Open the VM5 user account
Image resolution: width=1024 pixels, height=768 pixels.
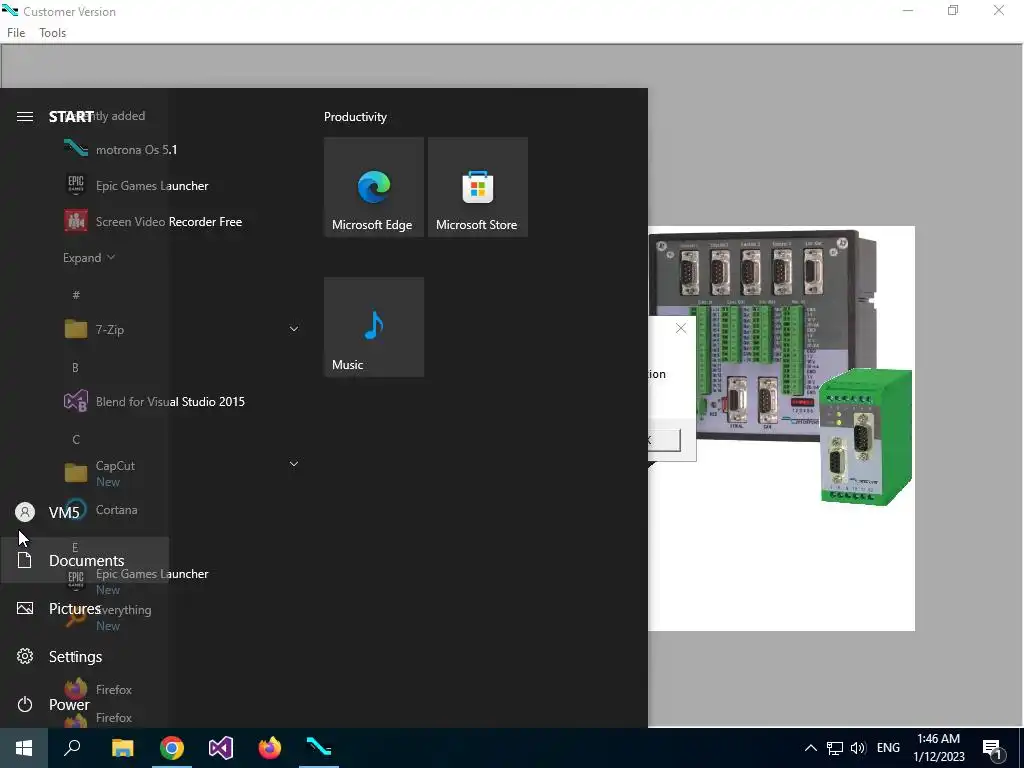tap(48, 512)
